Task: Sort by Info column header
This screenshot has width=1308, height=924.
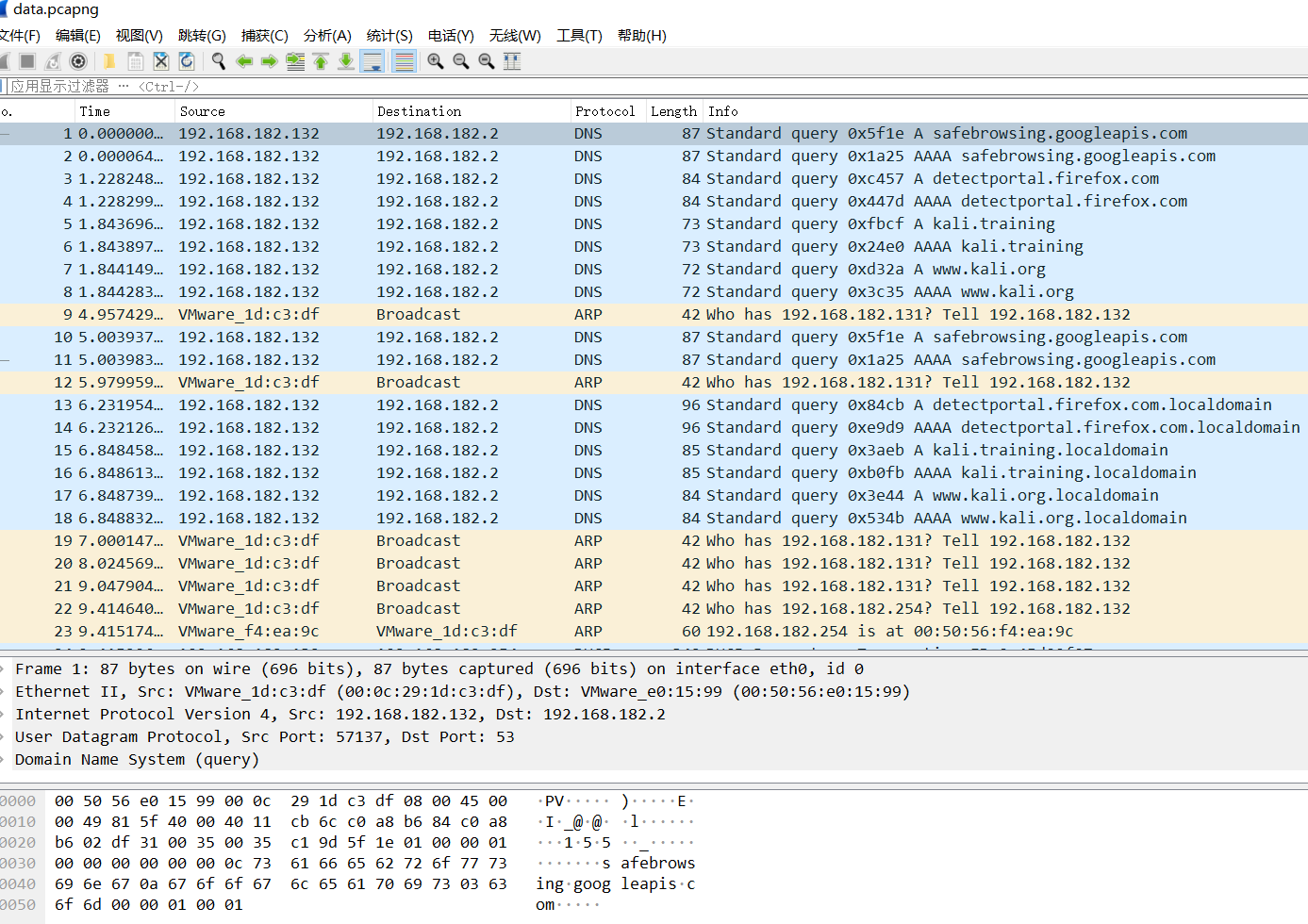Action: (1005, 111)
